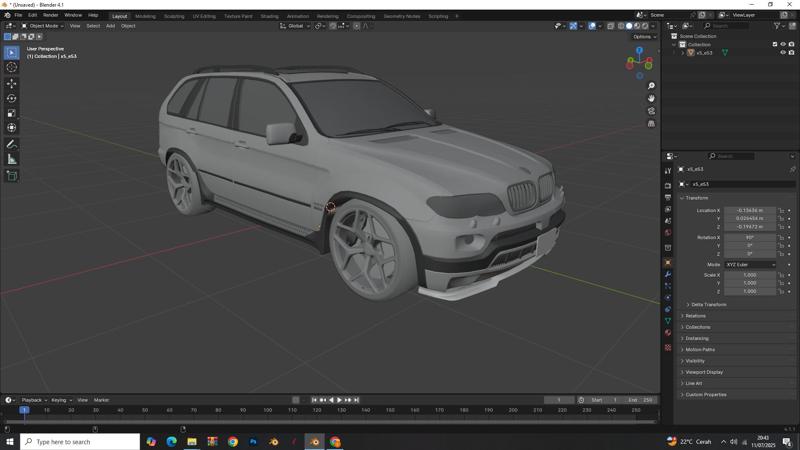This screenshot has width=800, height=450.
Task: Select the Move tool
Action: coord(11,83)
